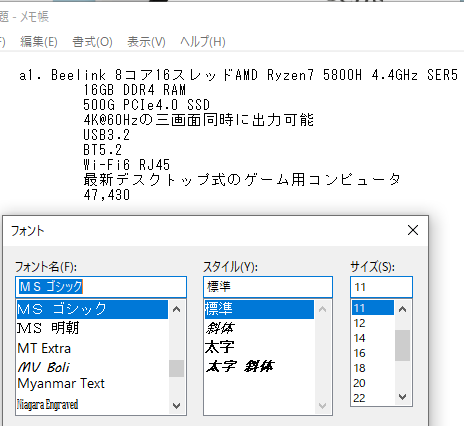Select font size 14
Image resolution: width=464 pixels, height=426 pixels.
tap(373, 338)
